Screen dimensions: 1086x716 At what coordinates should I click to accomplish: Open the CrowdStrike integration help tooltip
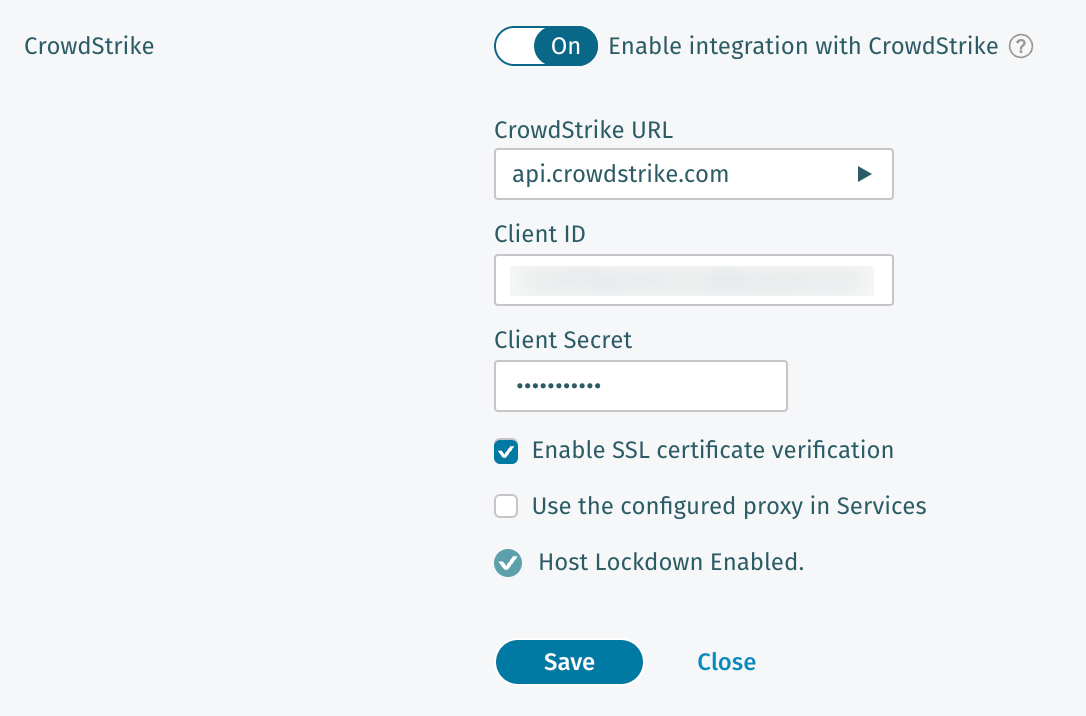pos(1021,46)
